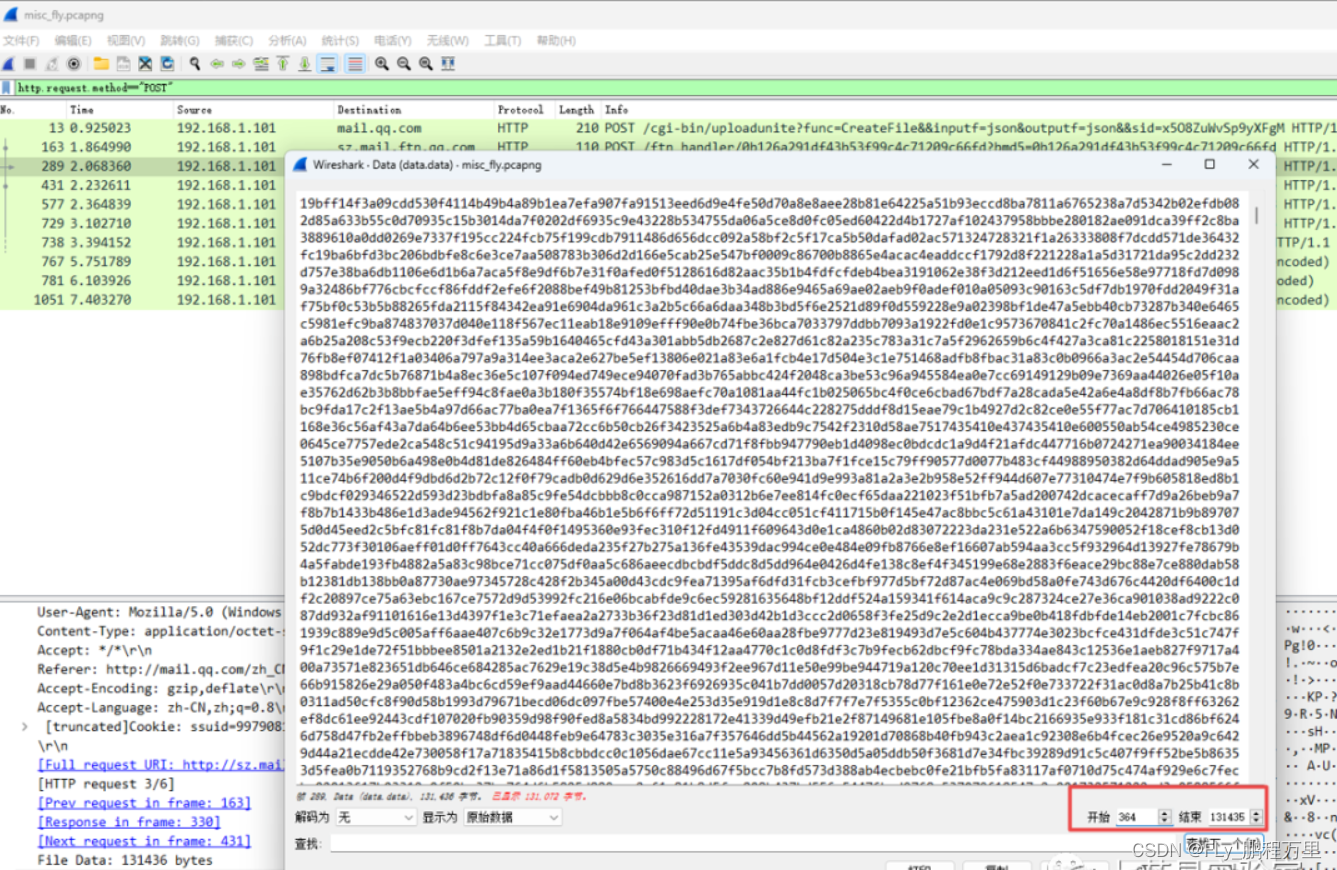The height and width of the screenshot is (870, 1337).
Task: Open the Find Packet search tool
Action: (x=194, y=63)
